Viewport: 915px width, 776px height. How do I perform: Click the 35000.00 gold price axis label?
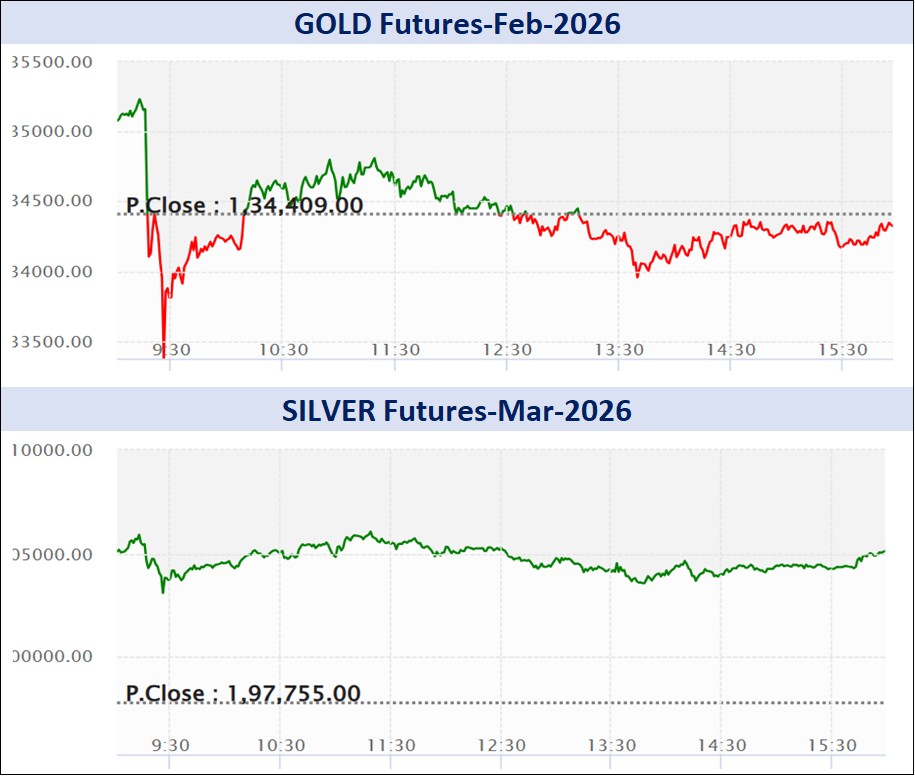[51, 132]
